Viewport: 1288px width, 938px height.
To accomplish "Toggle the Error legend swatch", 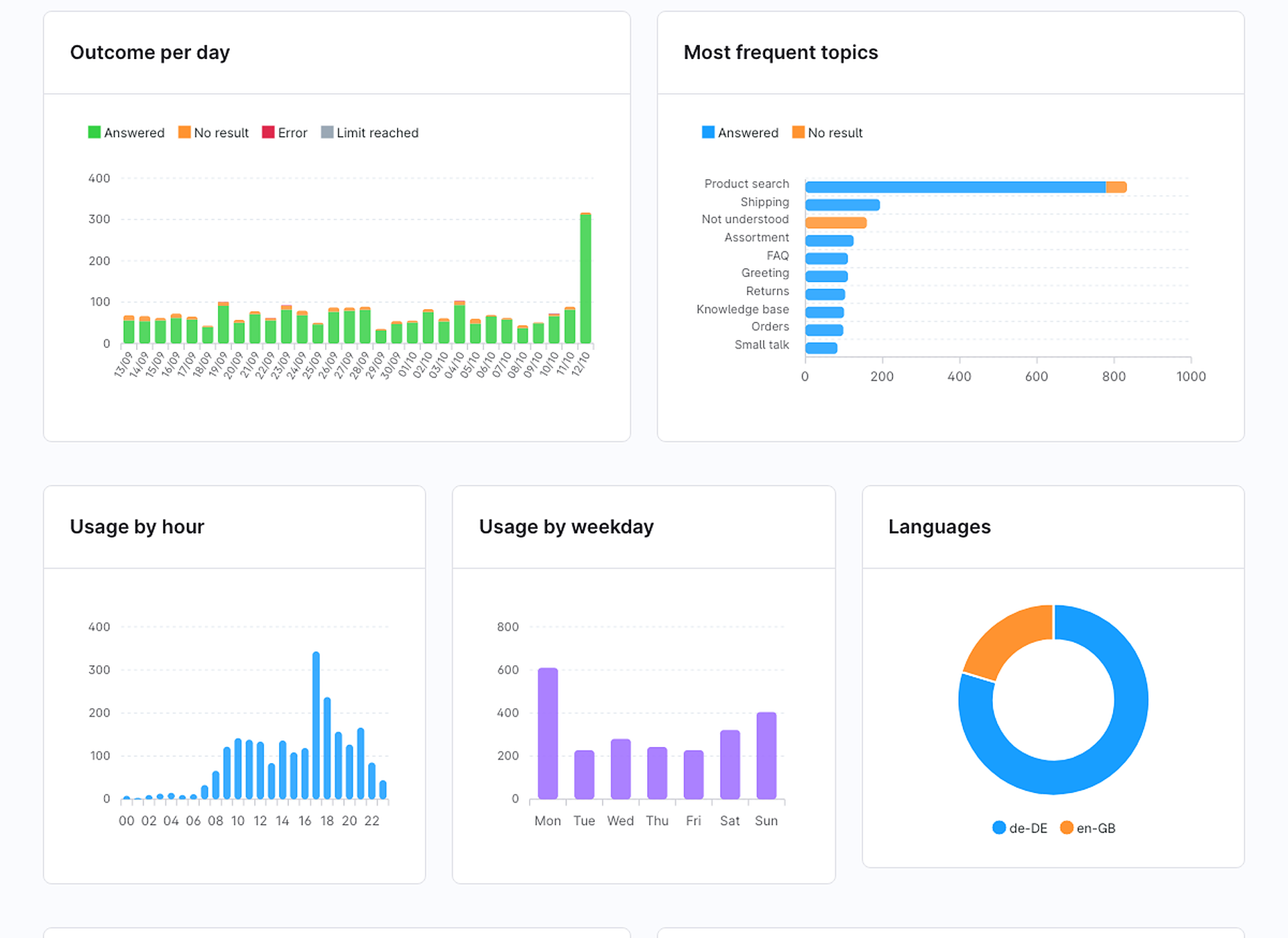I will (x=268, y=132).
